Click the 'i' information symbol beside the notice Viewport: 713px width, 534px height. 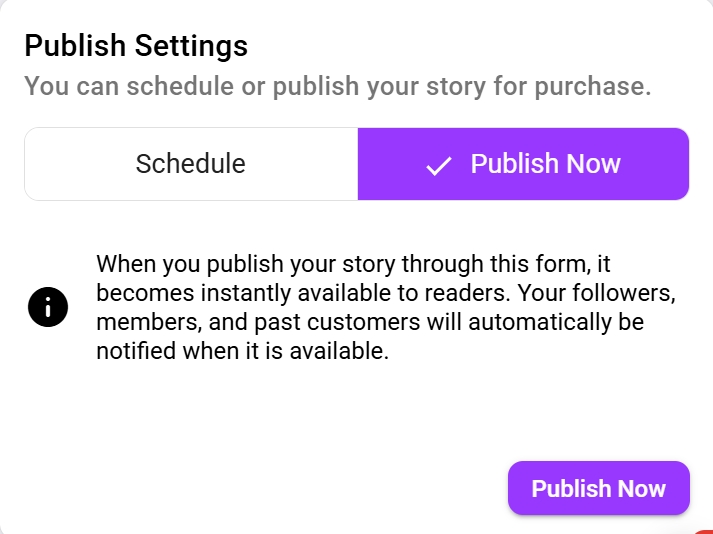[48, 307]
